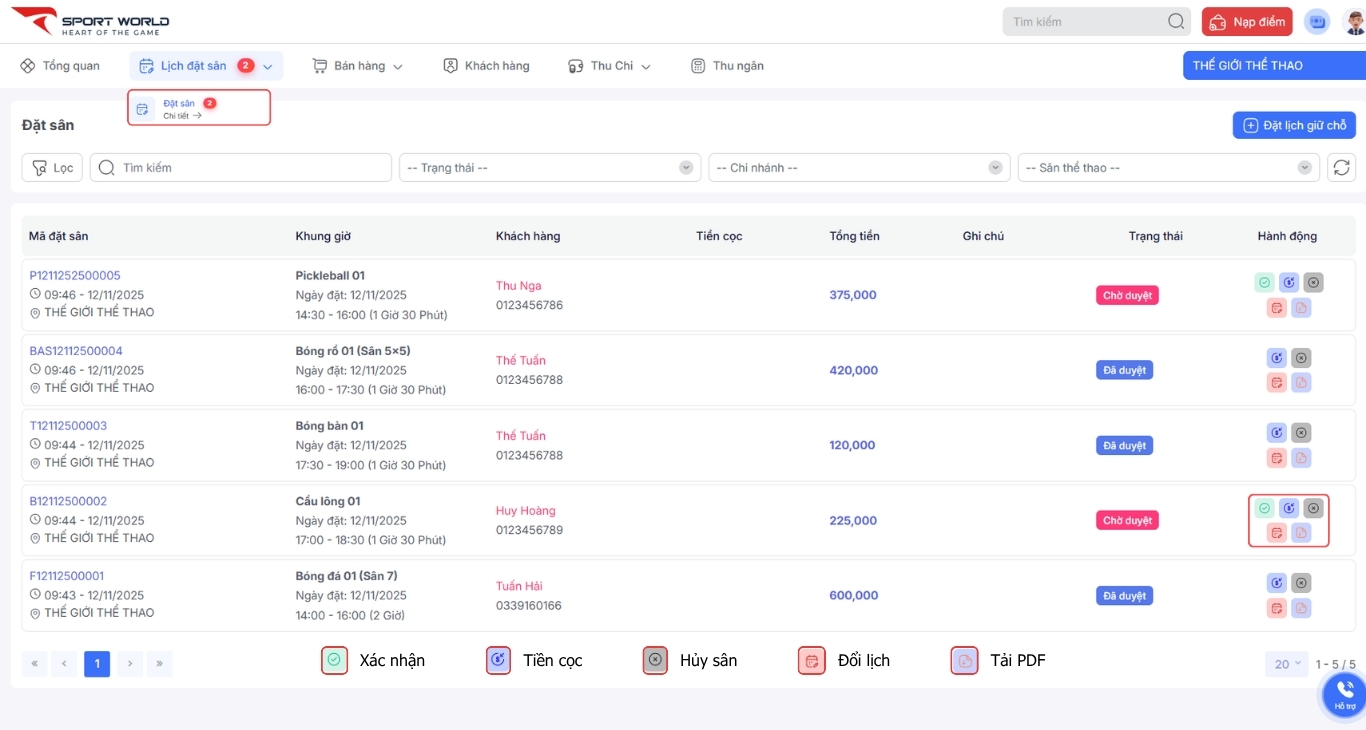Click the search magnifier in top bar

1176,22
